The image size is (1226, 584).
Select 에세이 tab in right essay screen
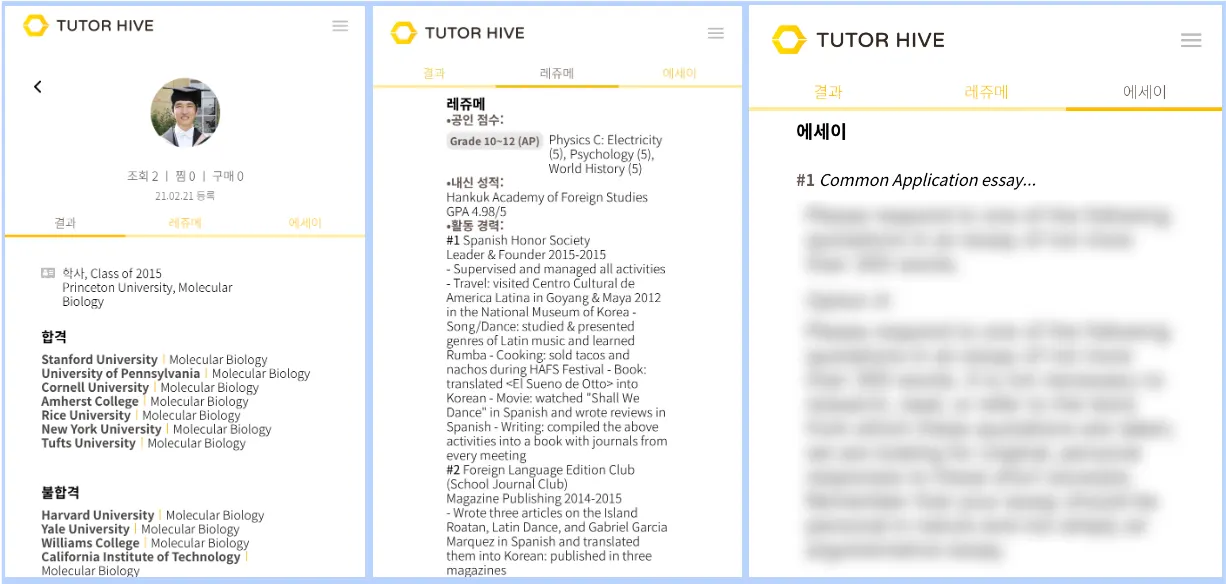[x=1144, y=92]
